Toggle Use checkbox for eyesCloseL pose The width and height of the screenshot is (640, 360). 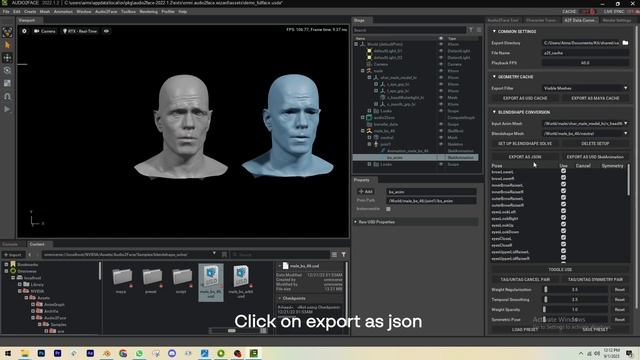563,238
